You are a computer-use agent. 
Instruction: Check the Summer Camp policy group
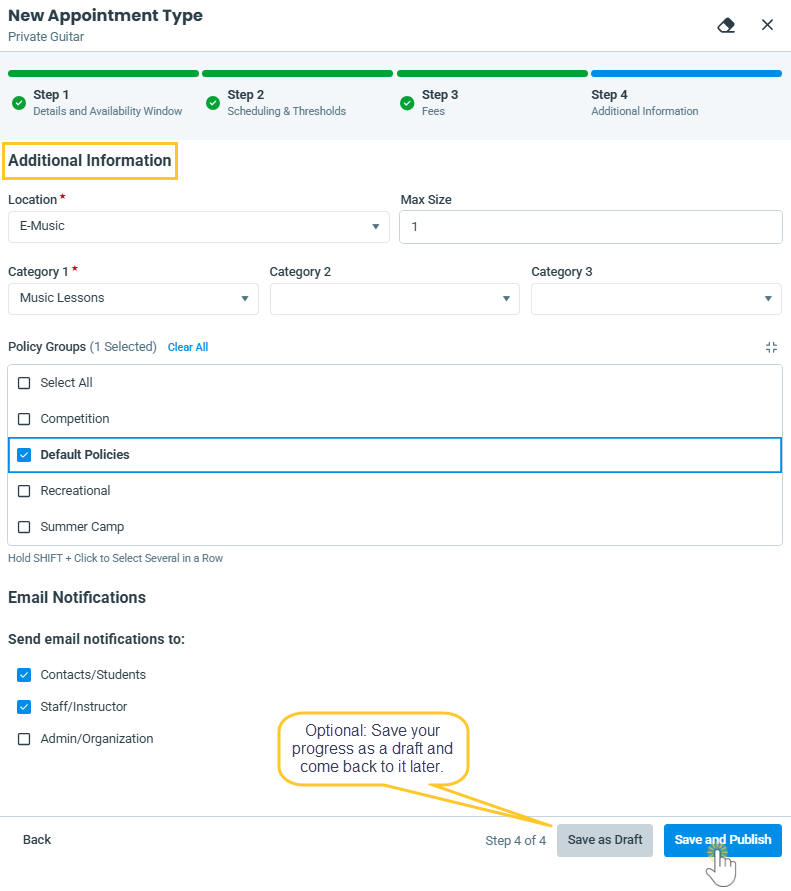tap(25, 527)
